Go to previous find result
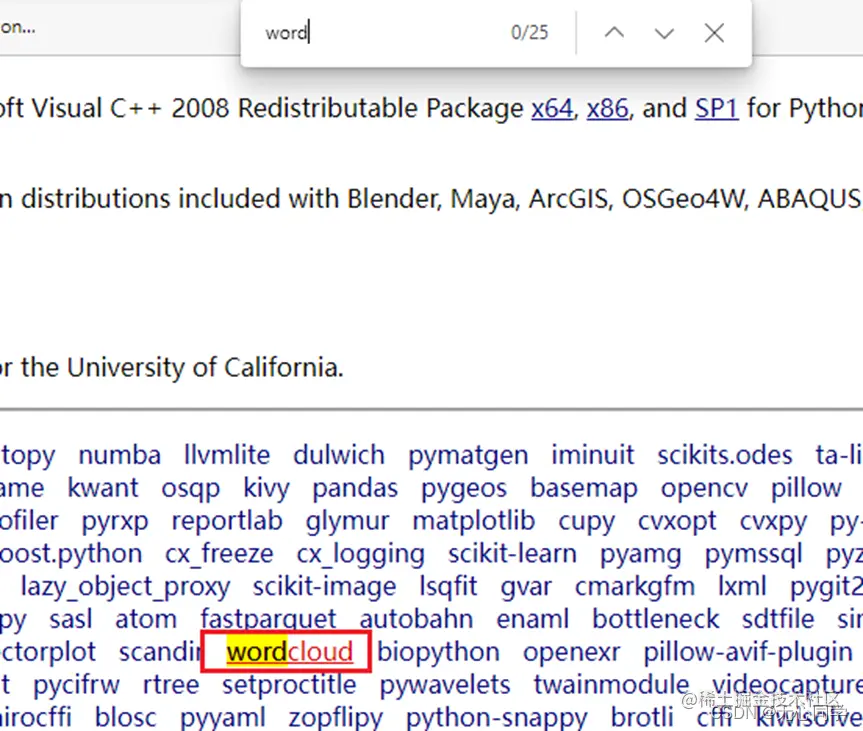 pos(614,32)
